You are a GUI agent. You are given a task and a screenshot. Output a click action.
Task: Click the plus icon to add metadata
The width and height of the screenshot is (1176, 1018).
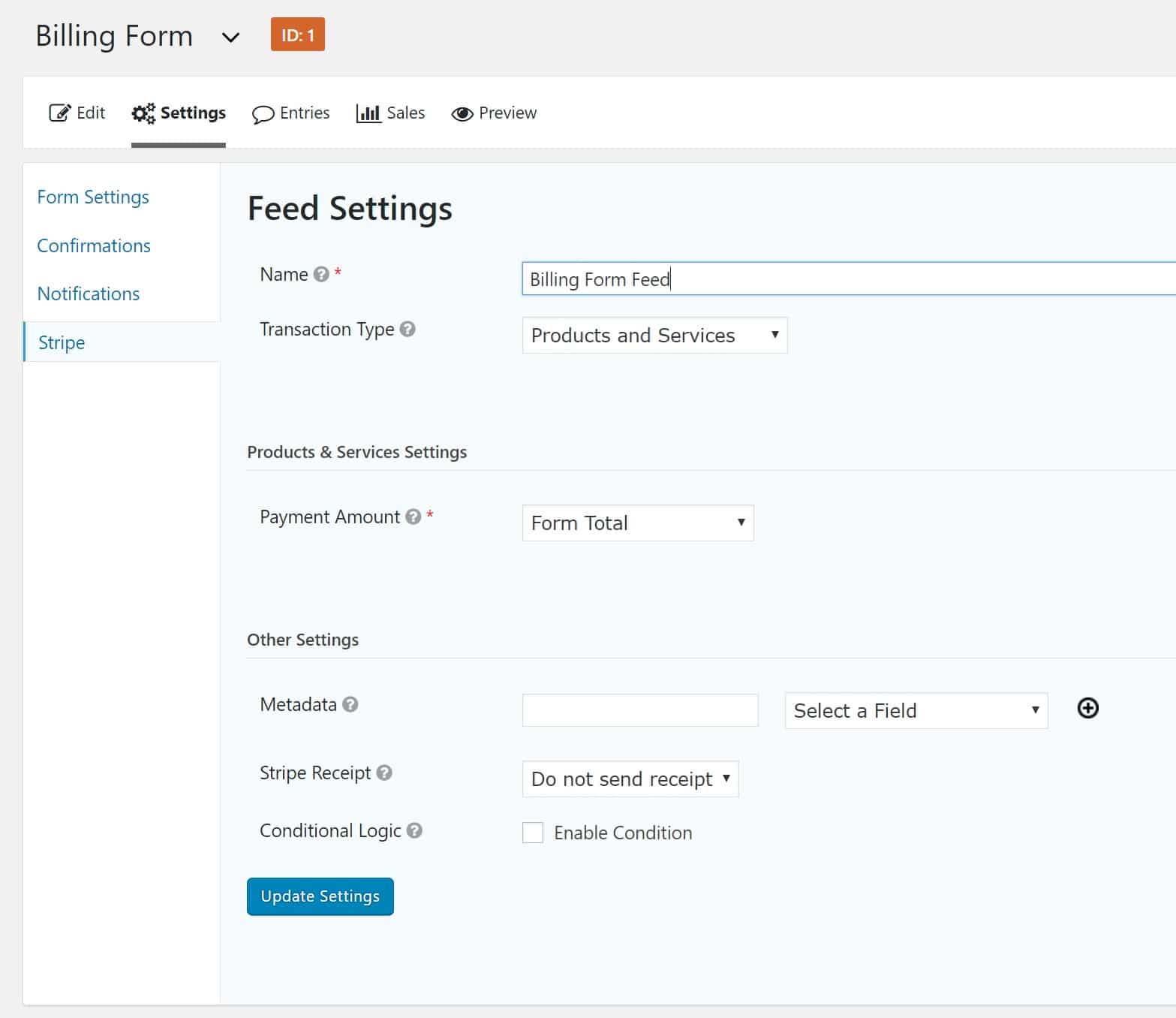click(x=1087, y=708)
